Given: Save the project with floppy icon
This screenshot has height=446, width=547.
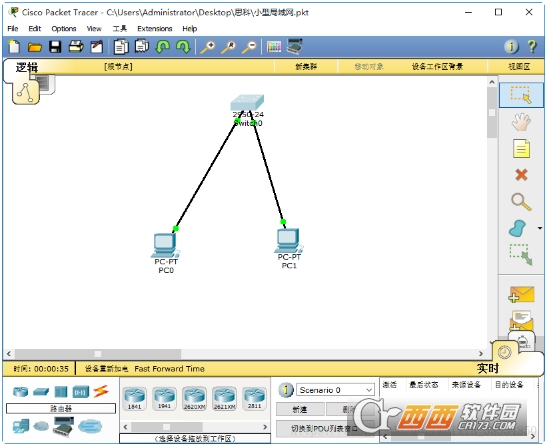Looking at the screenshot, I should click(55, 47).
